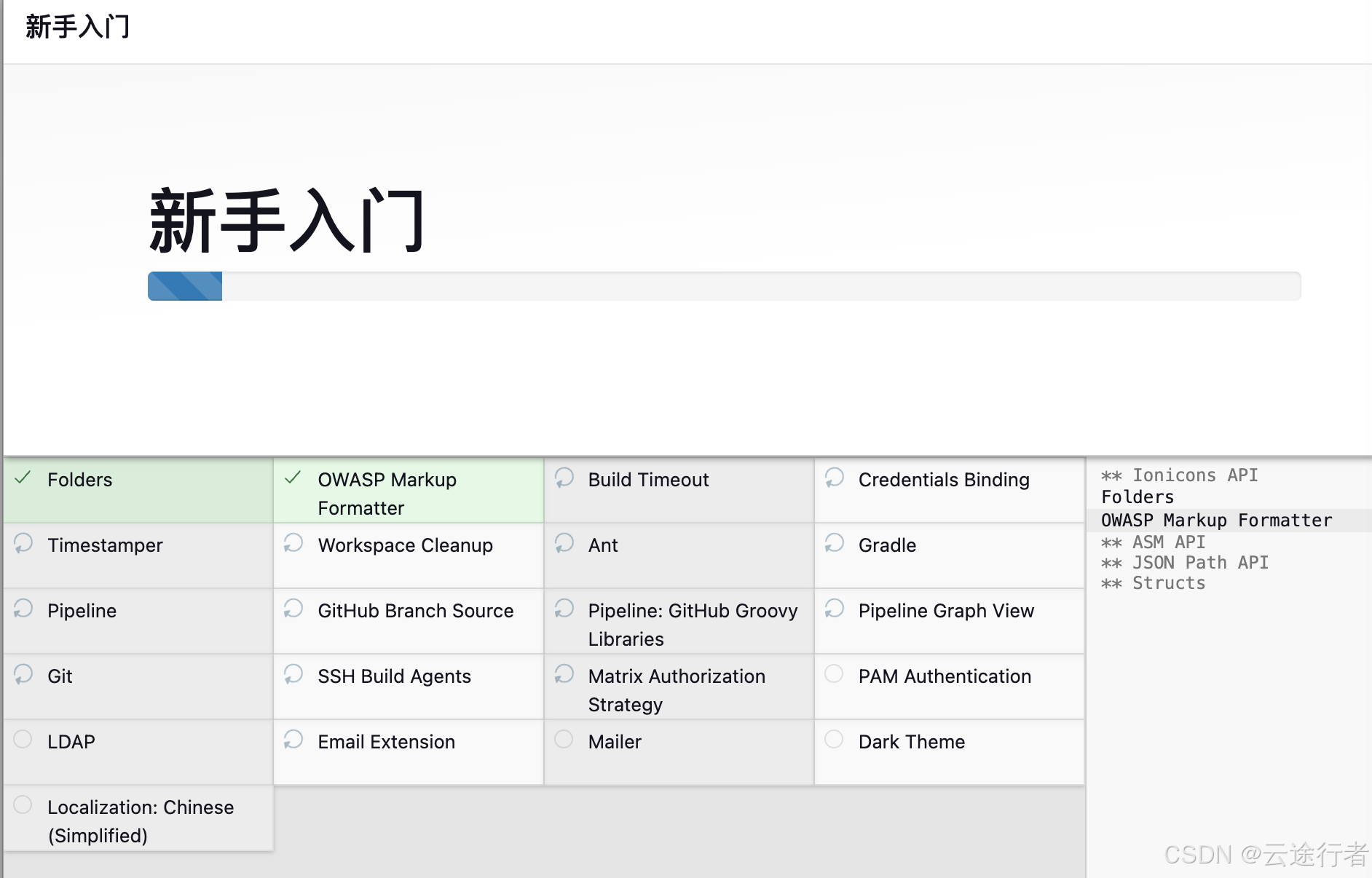
Task: Click the checkmark icon beside OWASP Markup Formatter
Action: [x=293, y=478]
